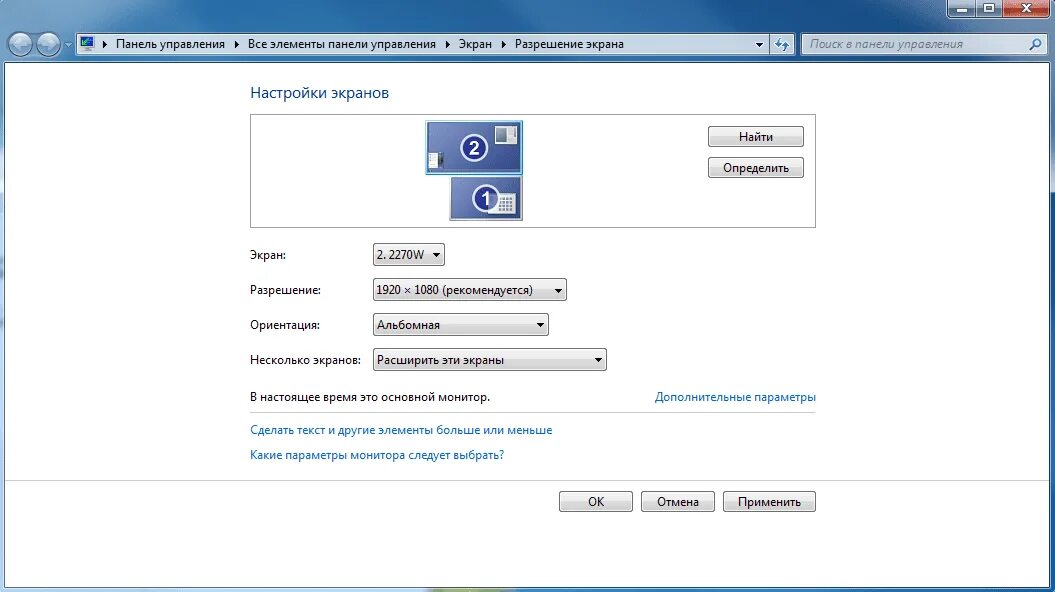Click the Control Panel icon in address bar
Viewport: 1055px width, 592px height.
pyautogui.click(x=87, y=44)
